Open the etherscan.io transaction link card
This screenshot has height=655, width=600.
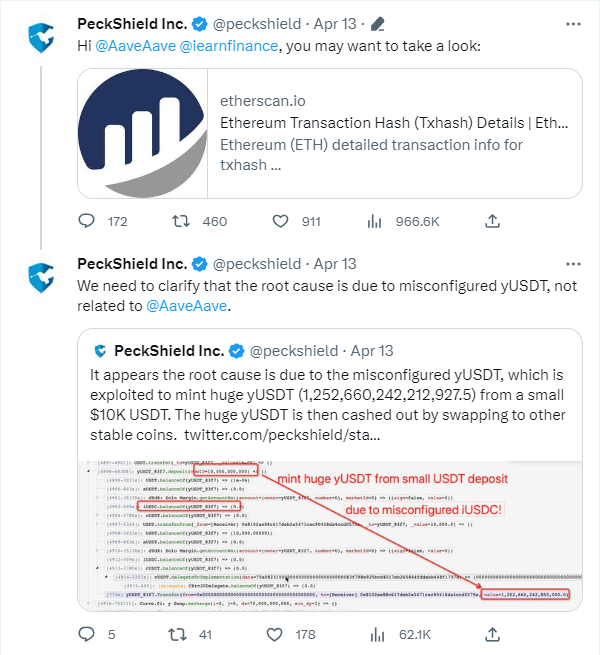(x=330, y=133)
